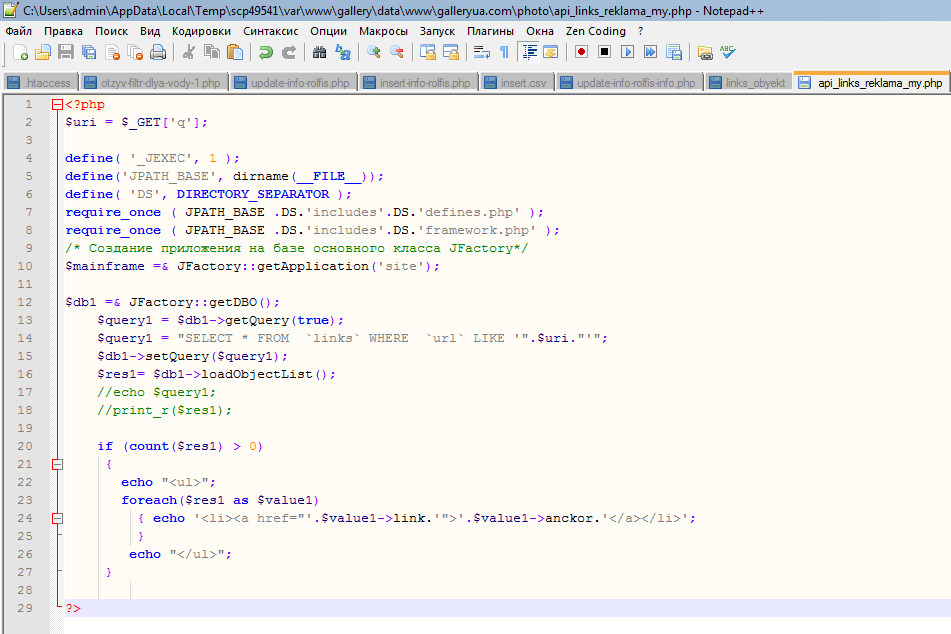Start macro recording with the red dot
The height and width of the screenshot is (634, 951).
click(x=581, y=52)
